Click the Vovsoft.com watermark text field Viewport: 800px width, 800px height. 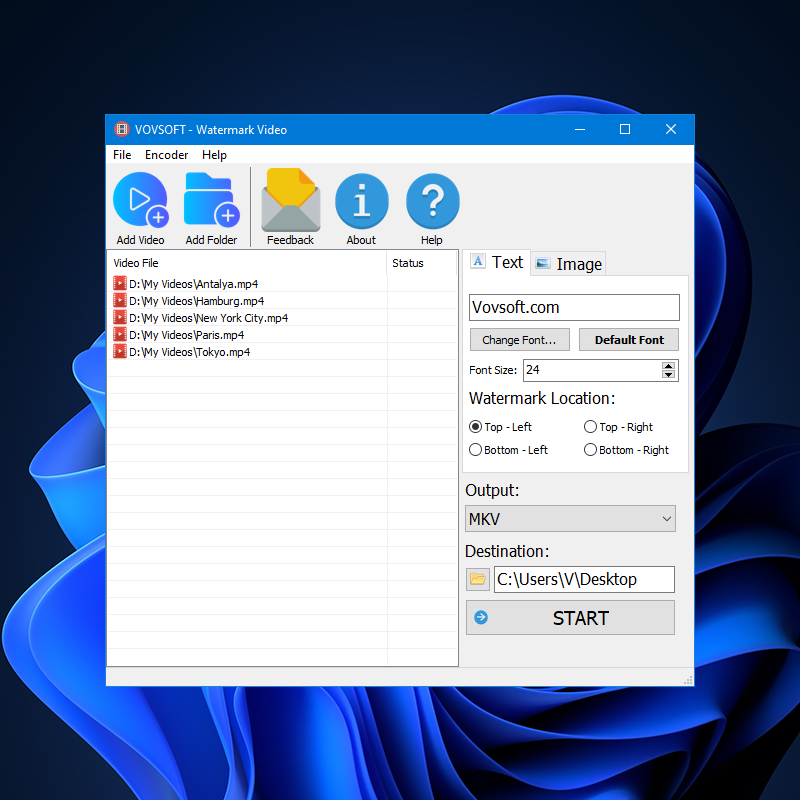point(574,307)
